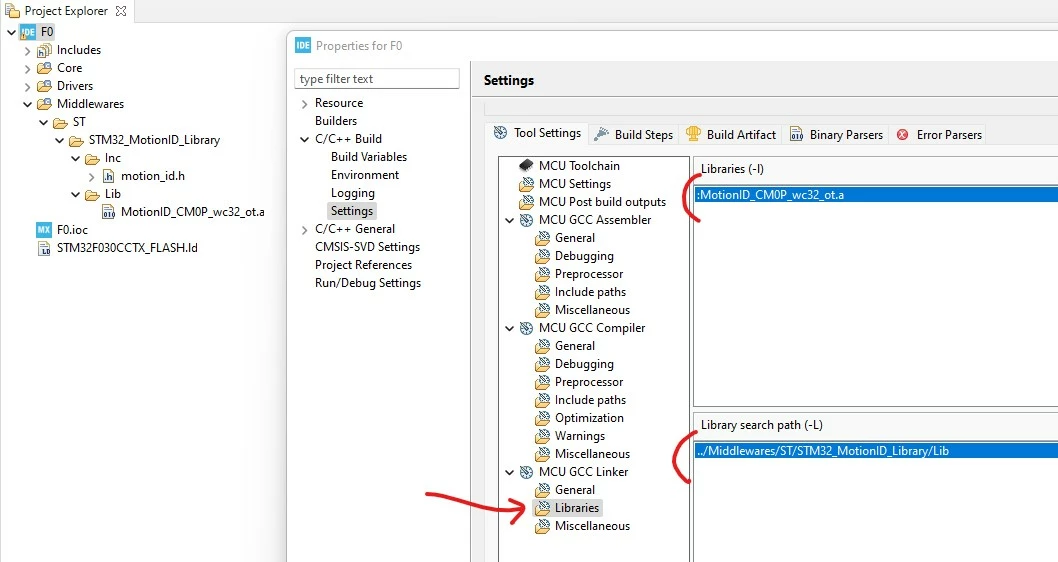Click the MCU GCC Linker tool icon

tap(526, 472)
